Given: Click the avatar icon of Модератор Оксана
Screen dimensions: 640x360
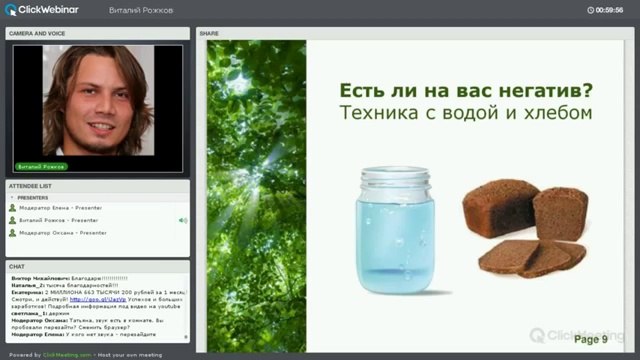Looking at the screenshot, I should click(13, 233).
